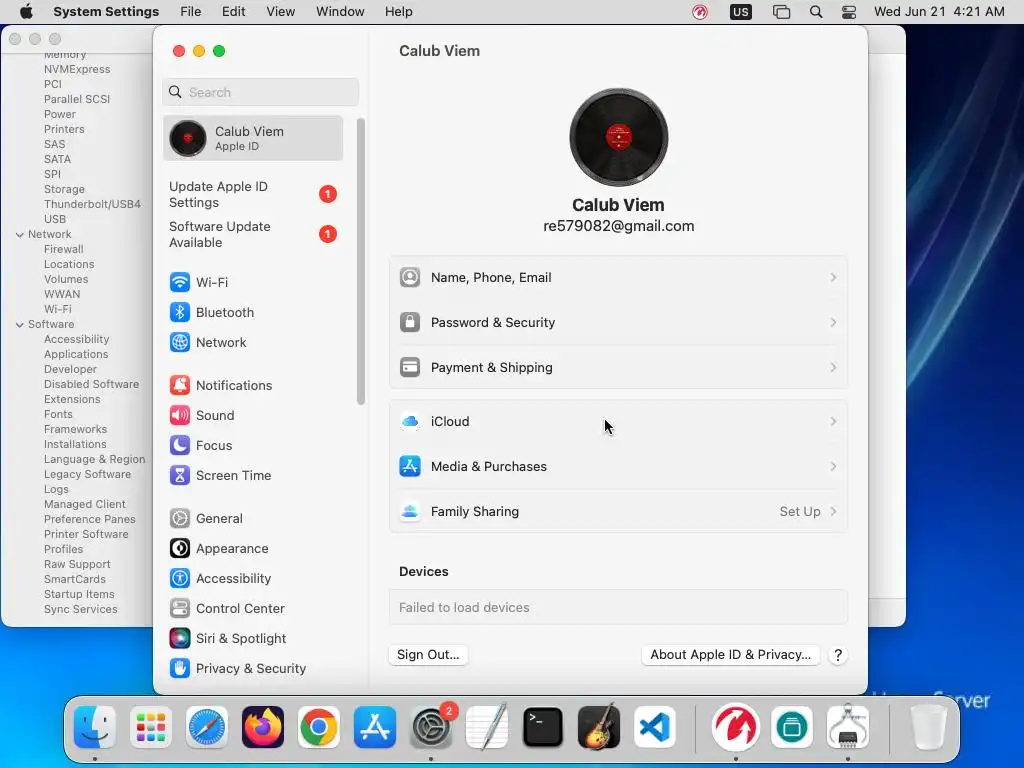Open the Help menu
The width and height of the screenshot is (1024, 768).
(x=398, y=12)
